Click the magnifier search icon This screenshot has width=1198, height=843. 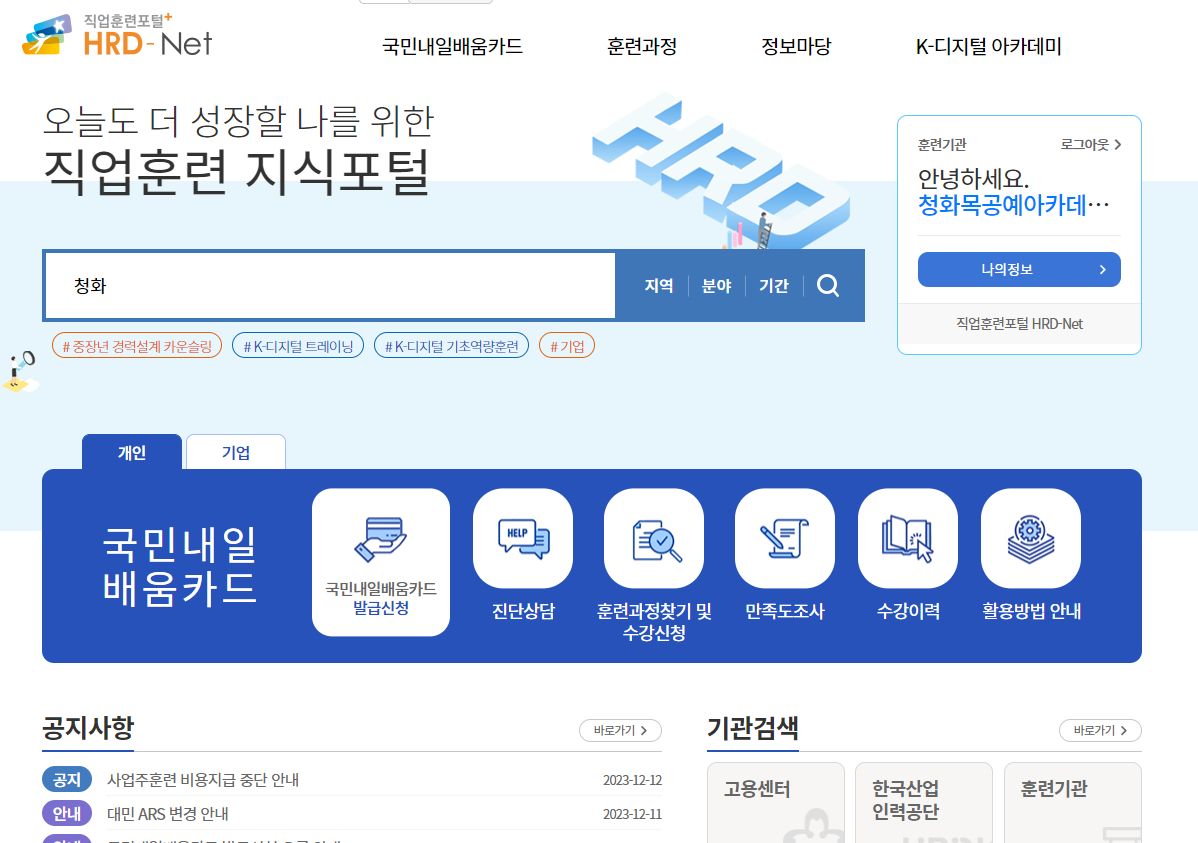tap(828, 286)
